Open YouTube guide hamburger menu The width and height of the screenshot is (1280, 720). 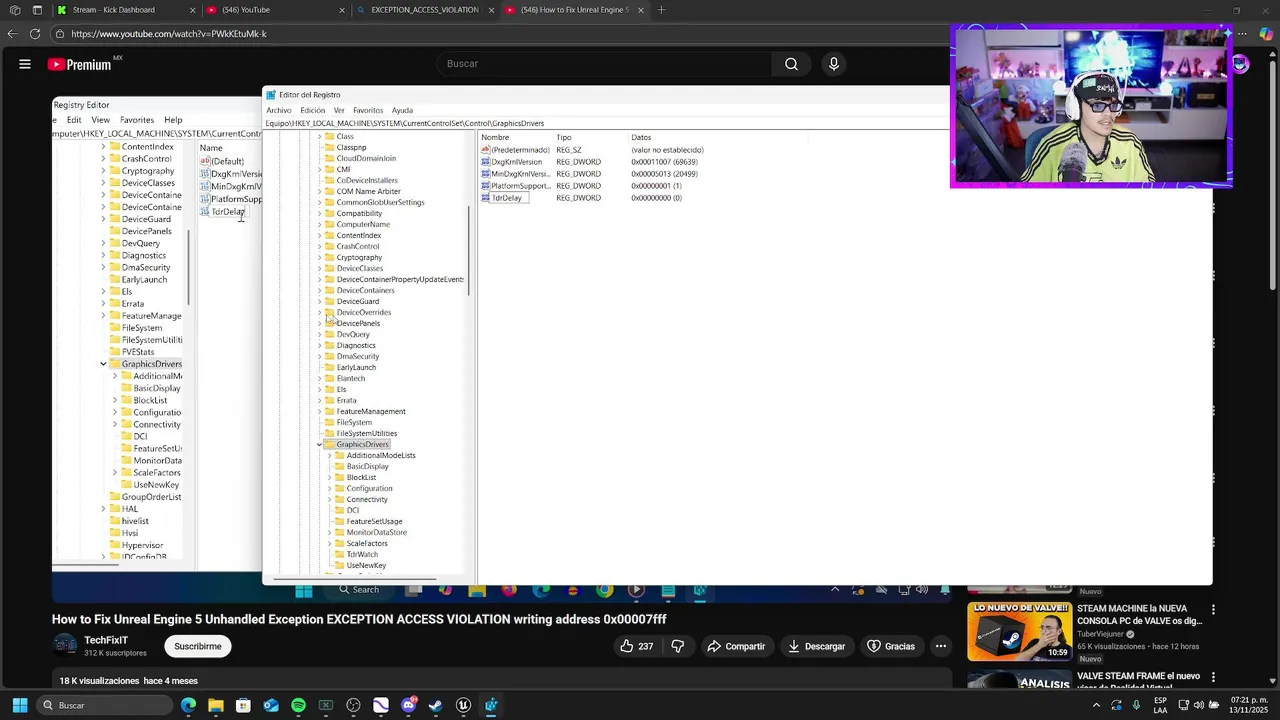25,64
